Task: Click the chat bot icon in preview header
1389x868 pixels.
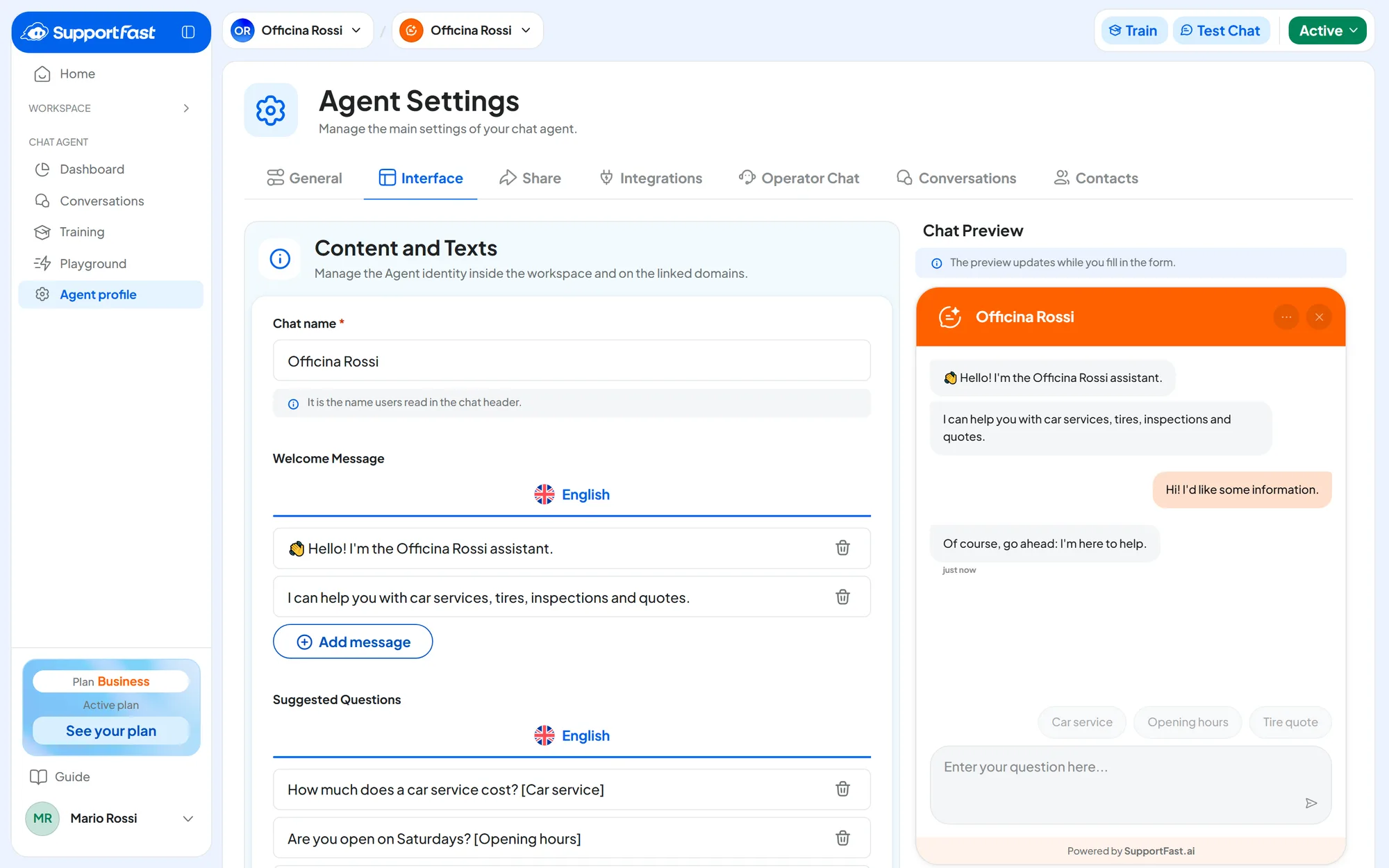Action: (x=949, y=317)
